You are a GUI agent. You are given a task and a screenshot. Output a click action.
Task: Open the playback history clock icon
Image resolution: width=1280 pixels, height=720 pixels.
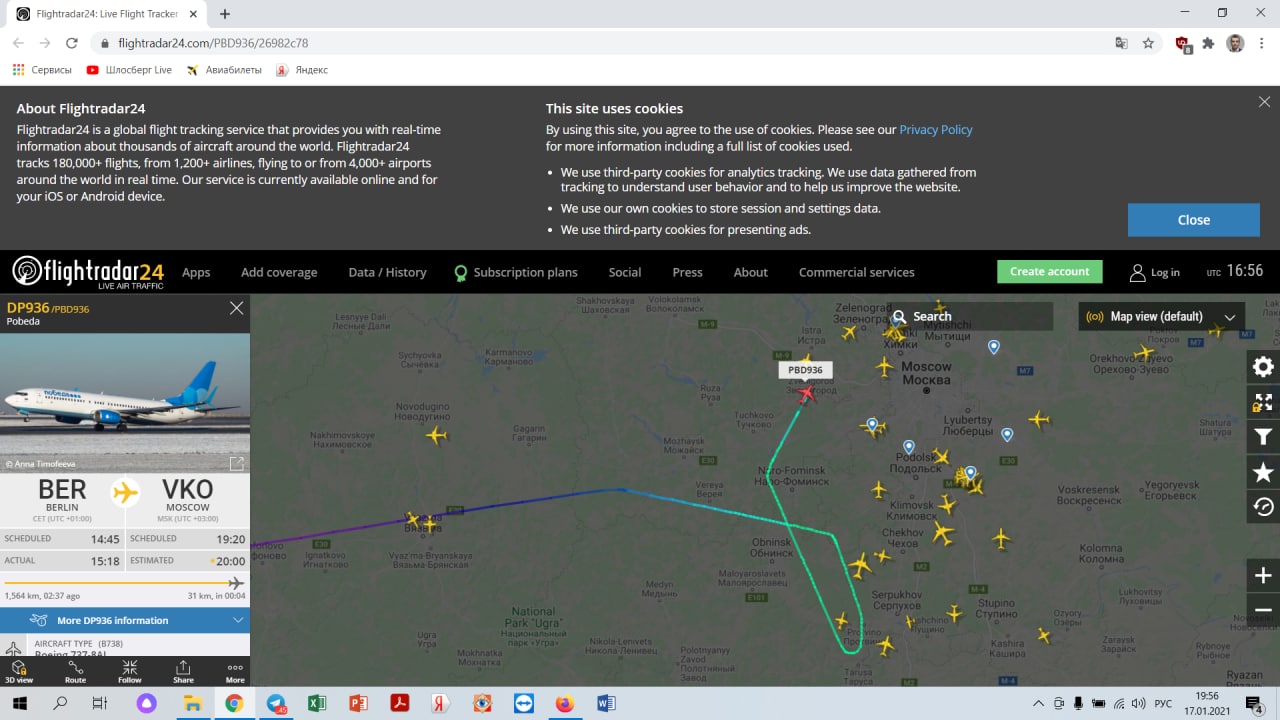point(1263,507)
